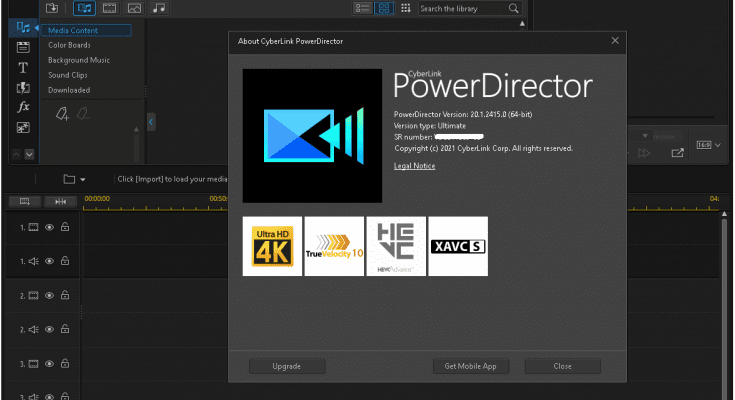Lock video track 1
The height and width of the screenshot is (400, 735).
[x=65, y=227]
